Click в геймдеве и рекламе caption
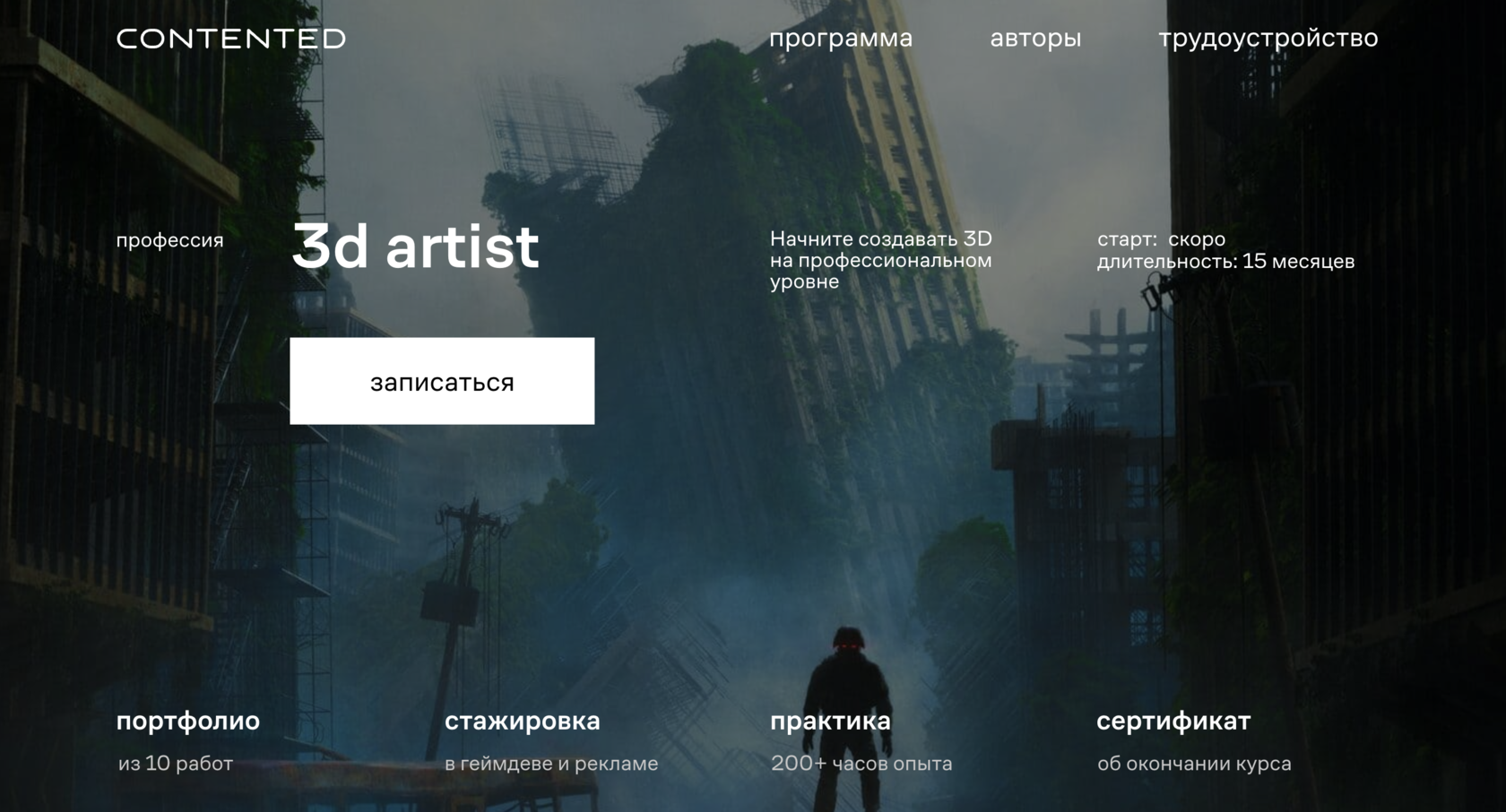 point(551,764)
